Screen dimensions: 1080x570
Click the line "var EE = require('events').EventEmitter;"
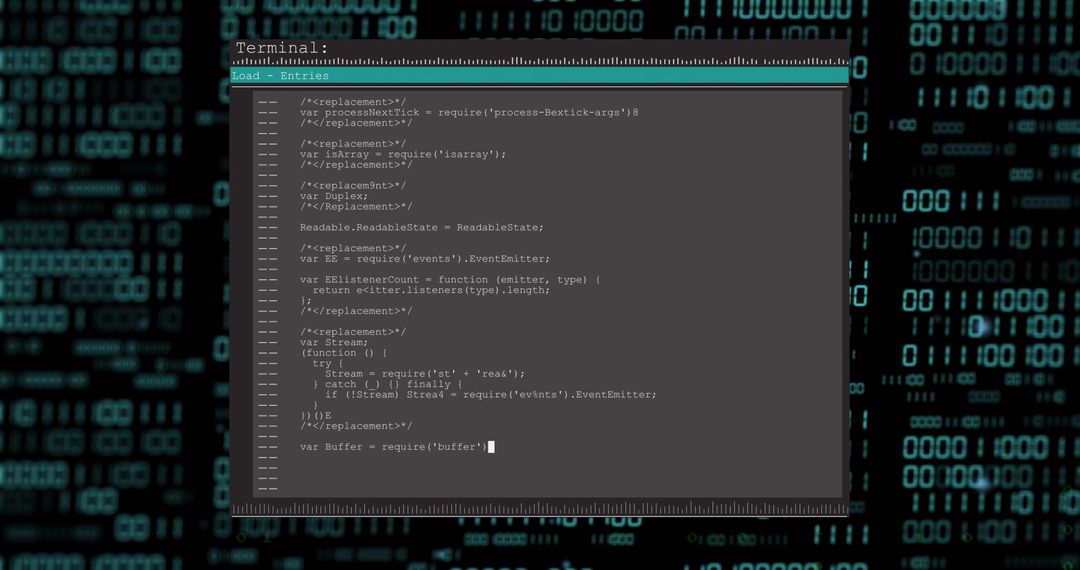tap(425, 259)
